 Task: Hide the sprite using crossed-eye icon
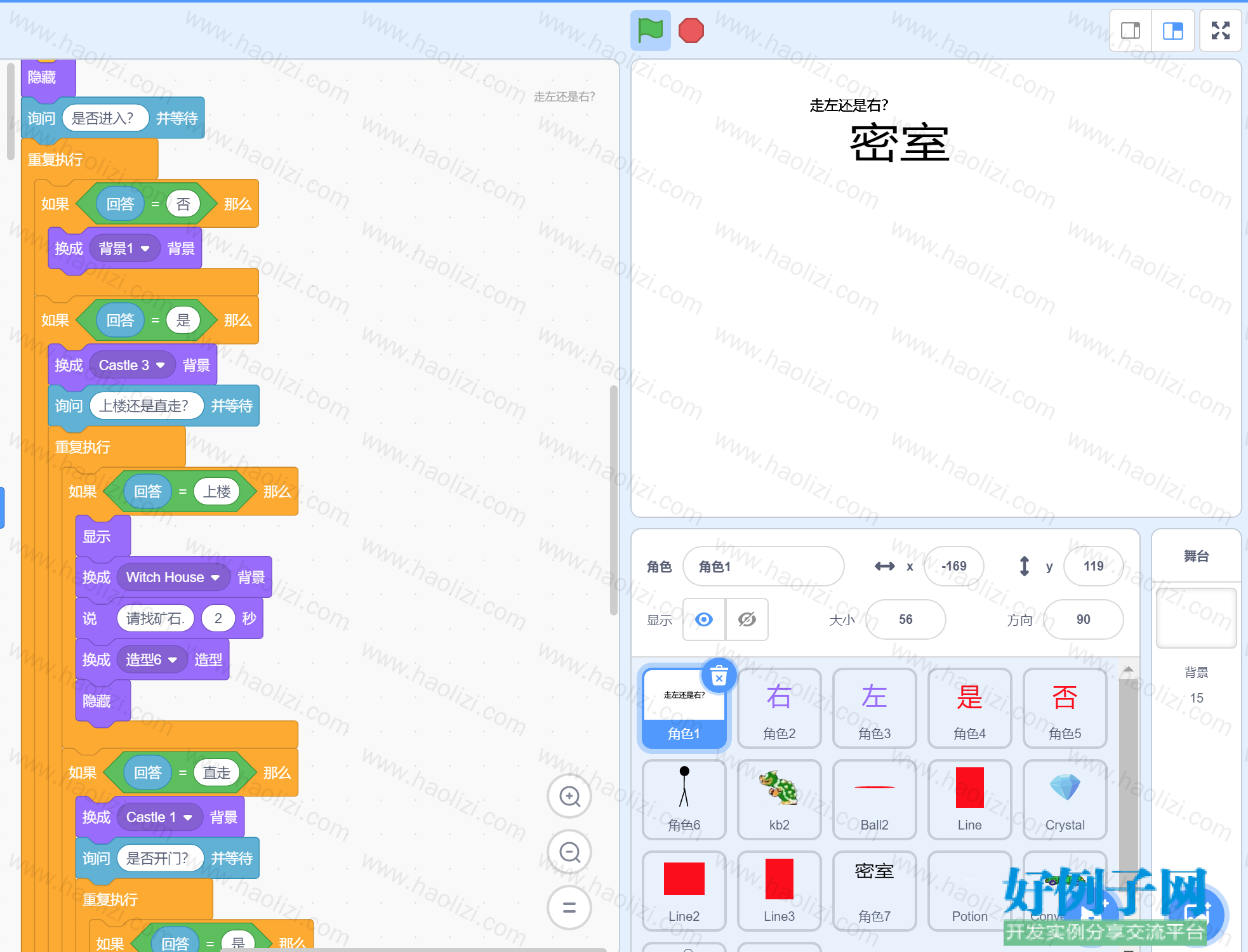[x=747, y=619]
